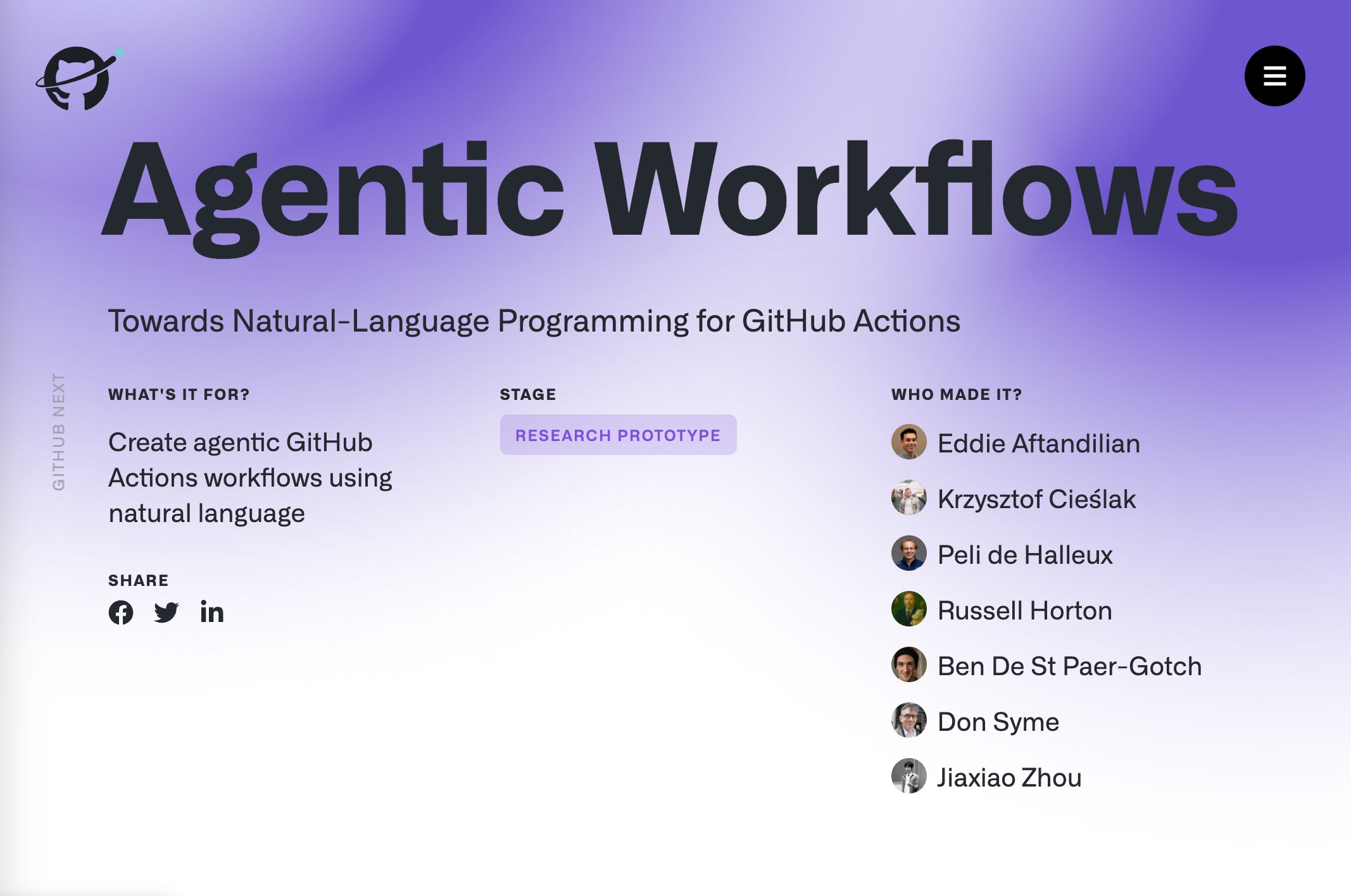Open Peli de Halleux name link
The width and height of the screenshot is (1351, 896).
tap(1025, 555)
